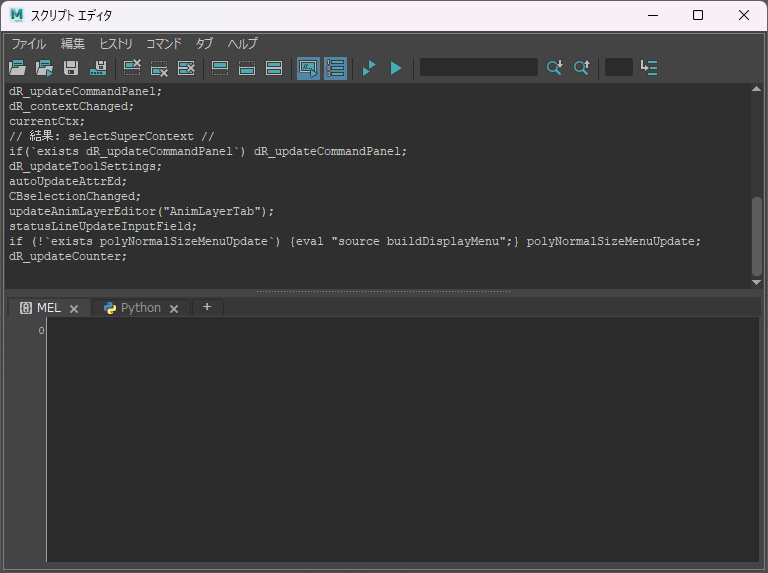768x573 pixels.
Task: Close the MEL tab
Action: [x=74, y=309]
